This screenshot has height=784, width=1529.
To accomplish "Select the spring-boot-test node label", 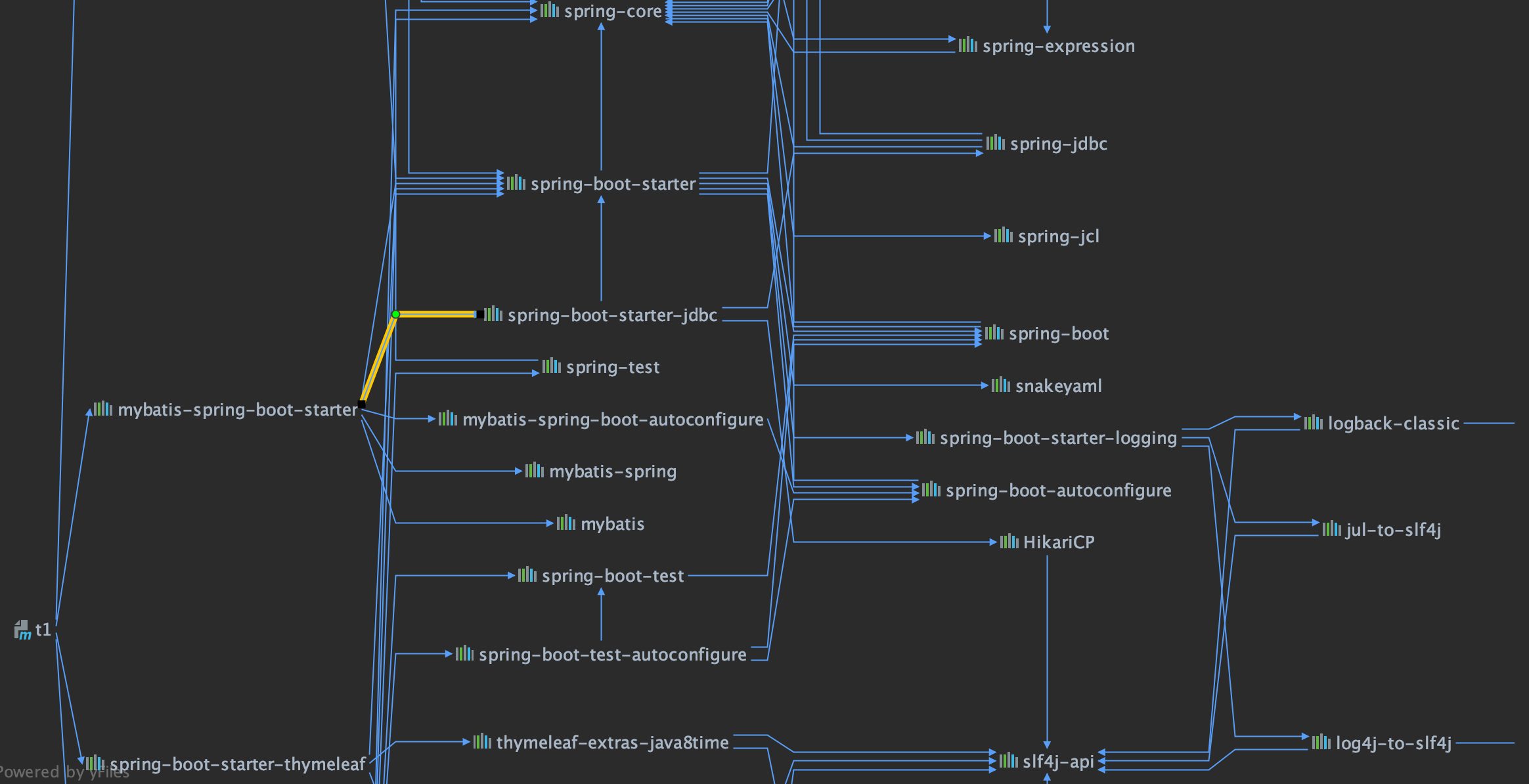I will click(x=613, y=576).
